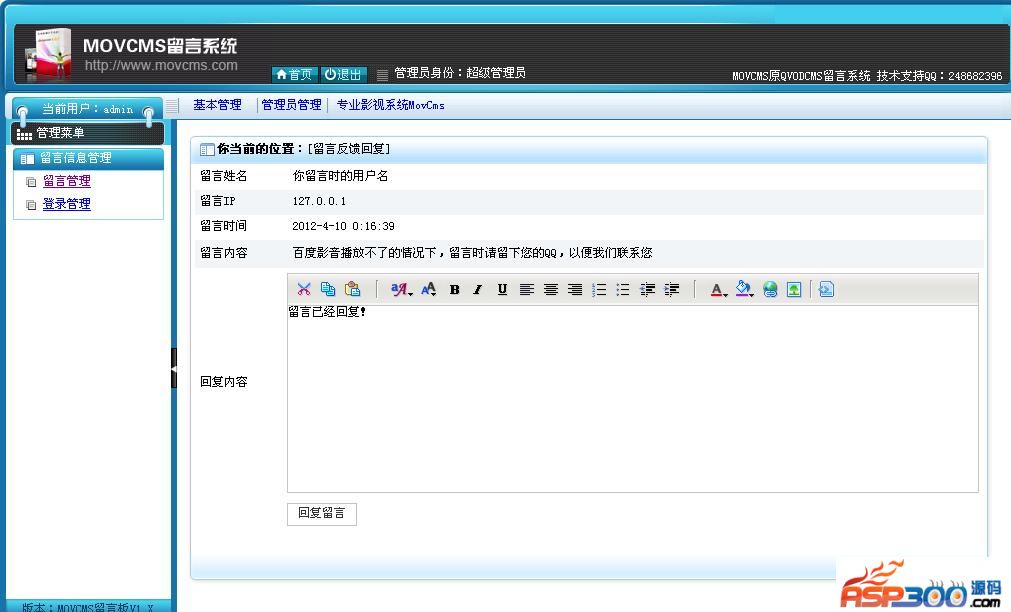The image size is (1011, 612).
Task: Click inside the reply content text area
Action: [x=632, y=400]
